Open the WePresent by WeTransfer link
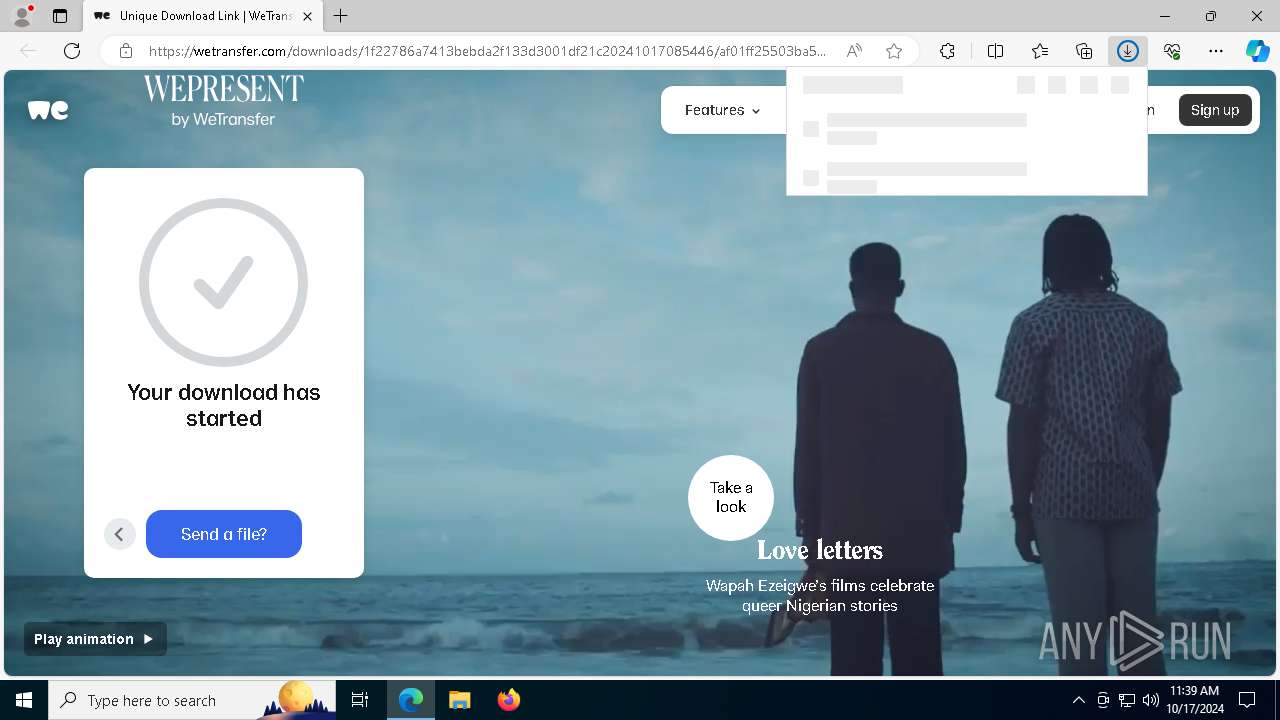The image size is (1280, 720). click(x=223, y=101)
